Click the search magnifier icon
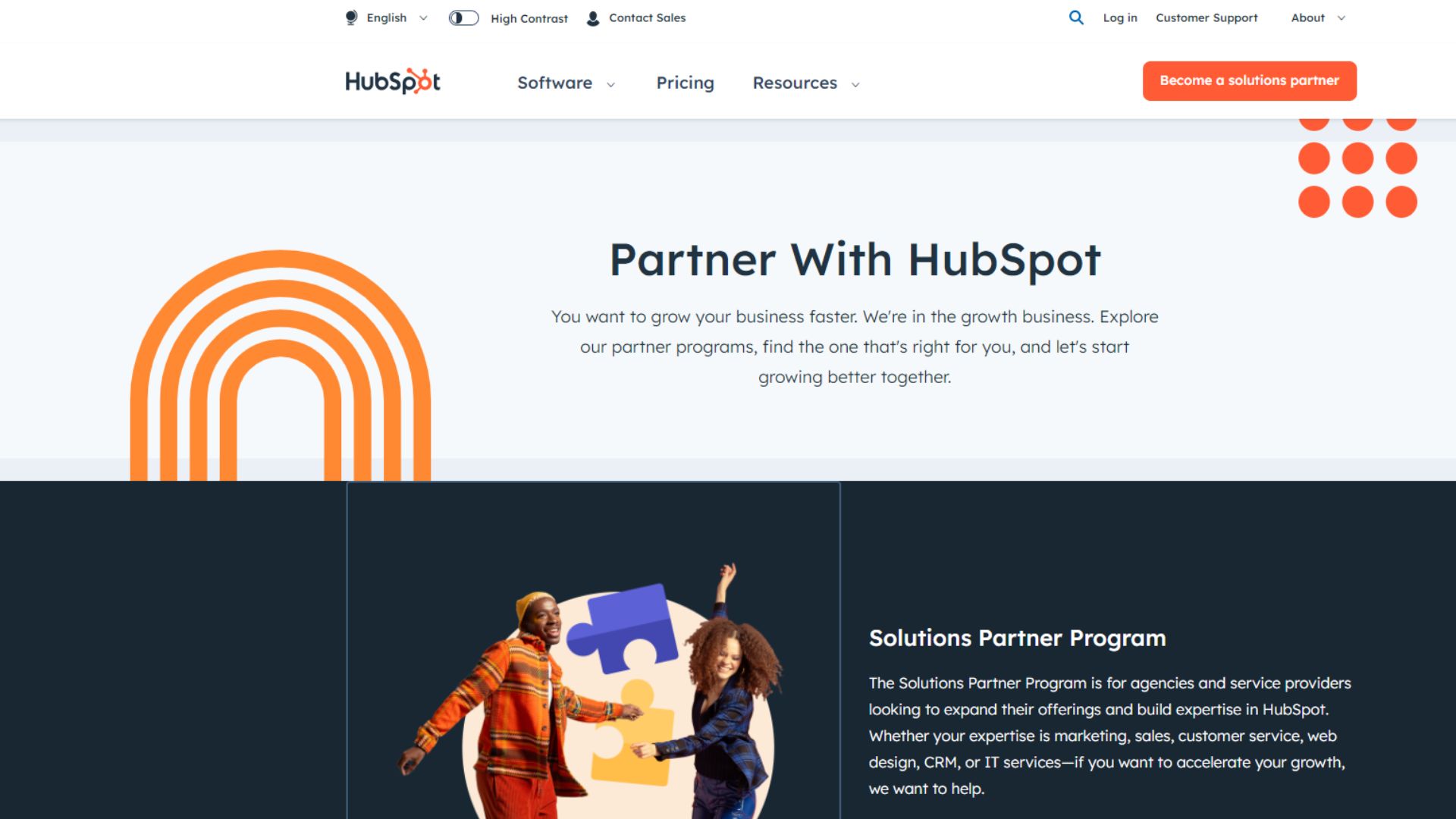This screenshot has height=819, width=1456. 1076,17
